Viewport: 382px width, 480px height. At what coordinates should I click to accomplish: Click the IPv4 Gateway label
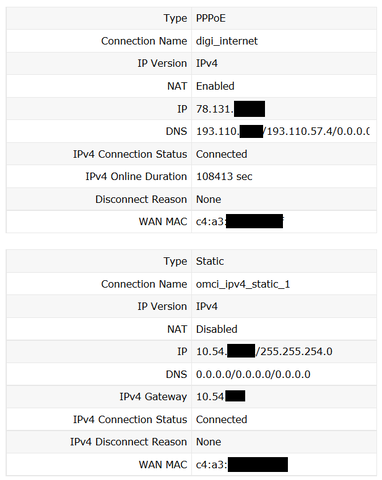click(153, 397)
